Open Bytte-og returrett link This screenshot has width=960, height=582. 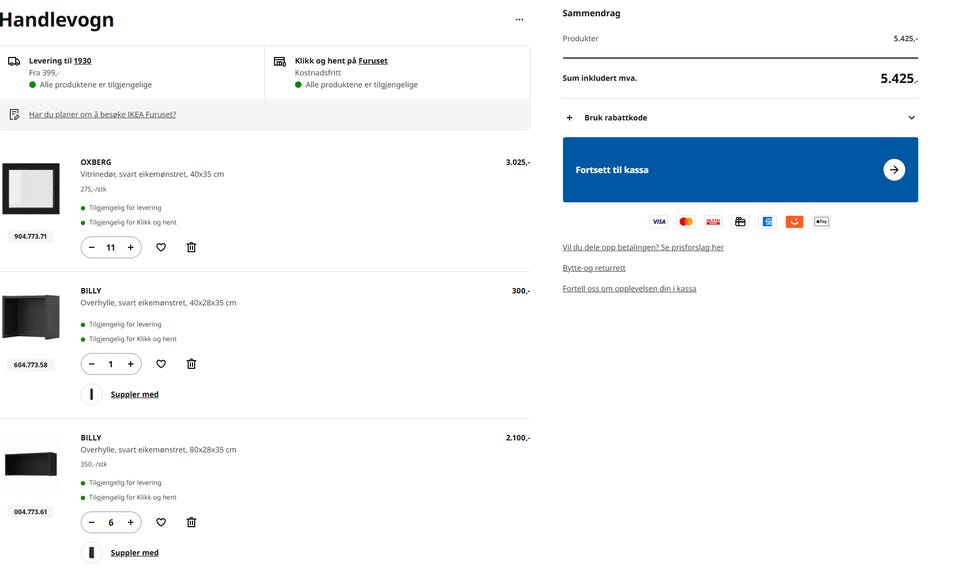click(594, 268)
